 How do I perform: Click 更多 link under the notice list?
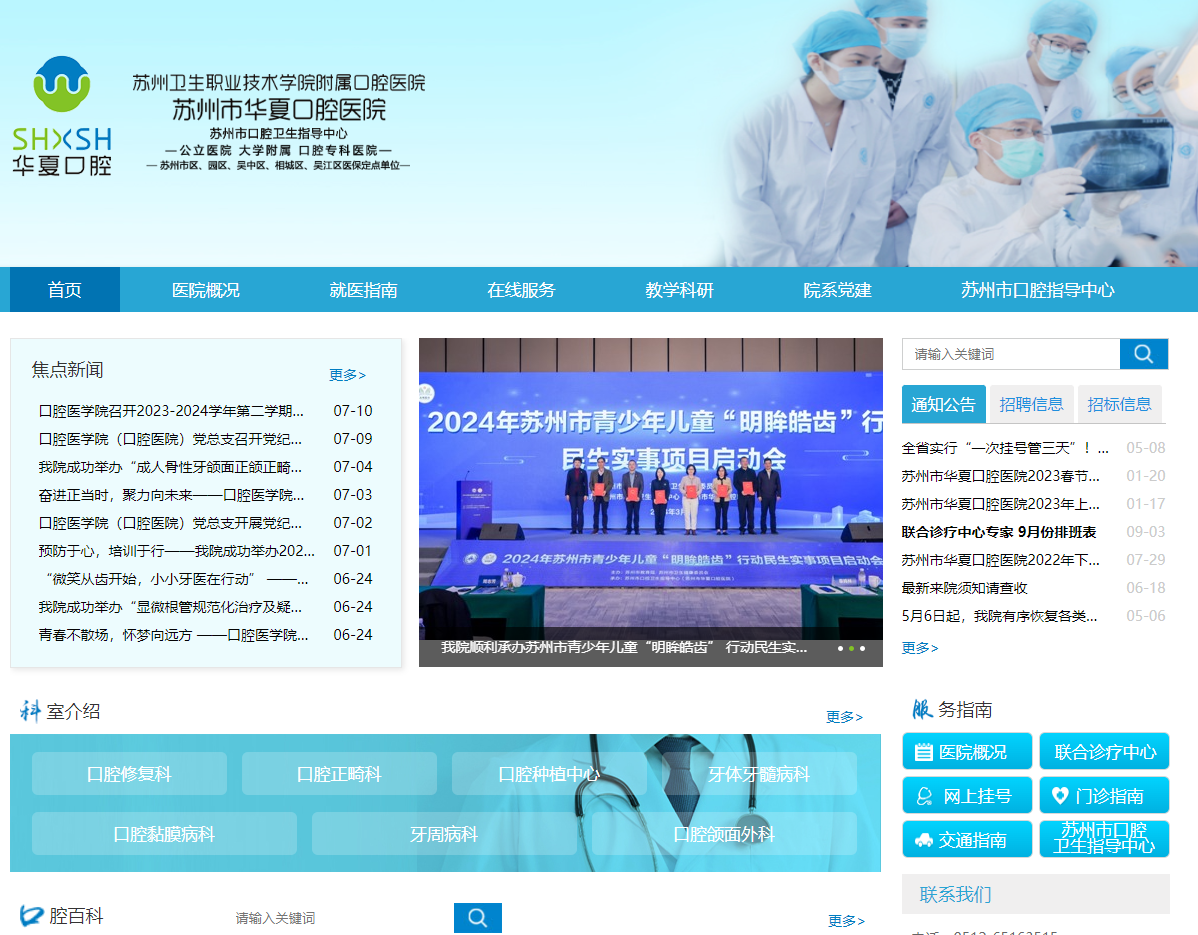920,648
